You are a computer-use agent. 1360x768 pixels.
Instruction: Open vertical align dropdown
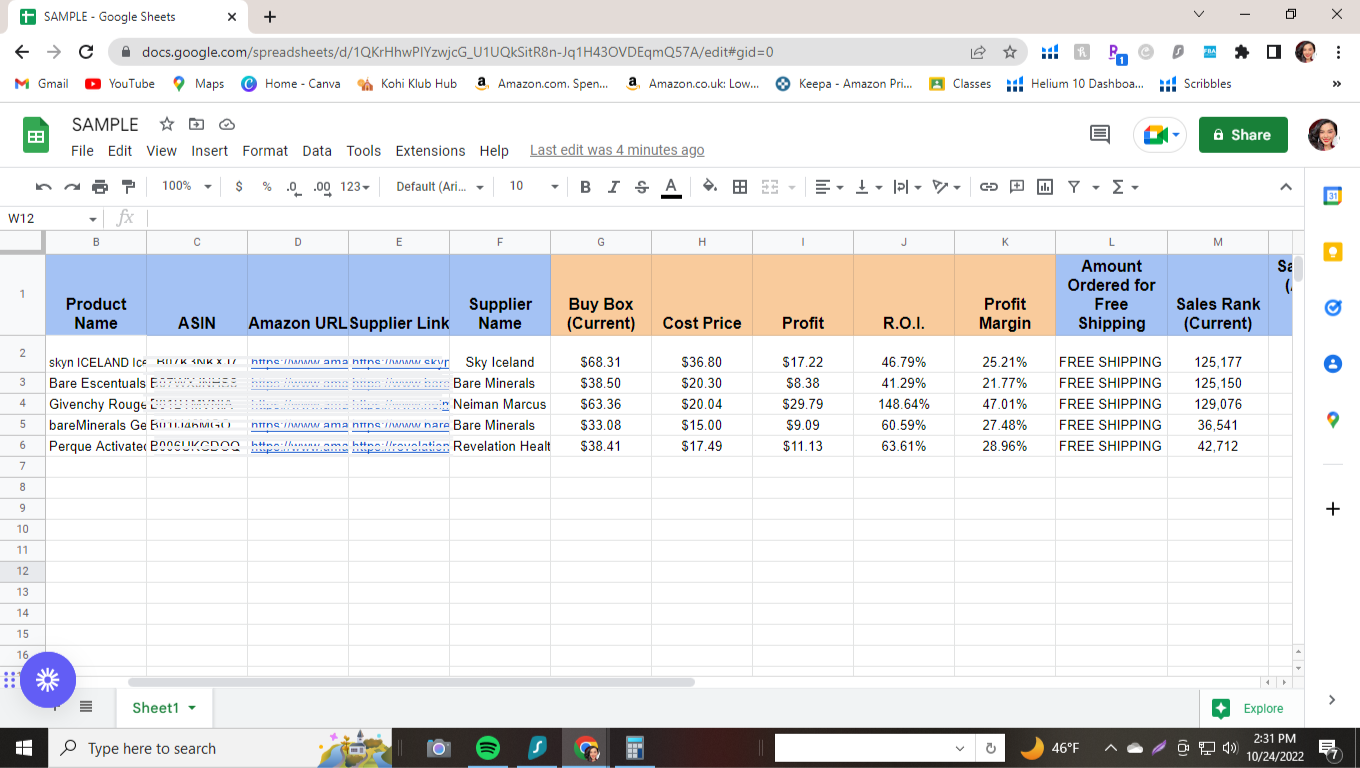coord(868,187)
